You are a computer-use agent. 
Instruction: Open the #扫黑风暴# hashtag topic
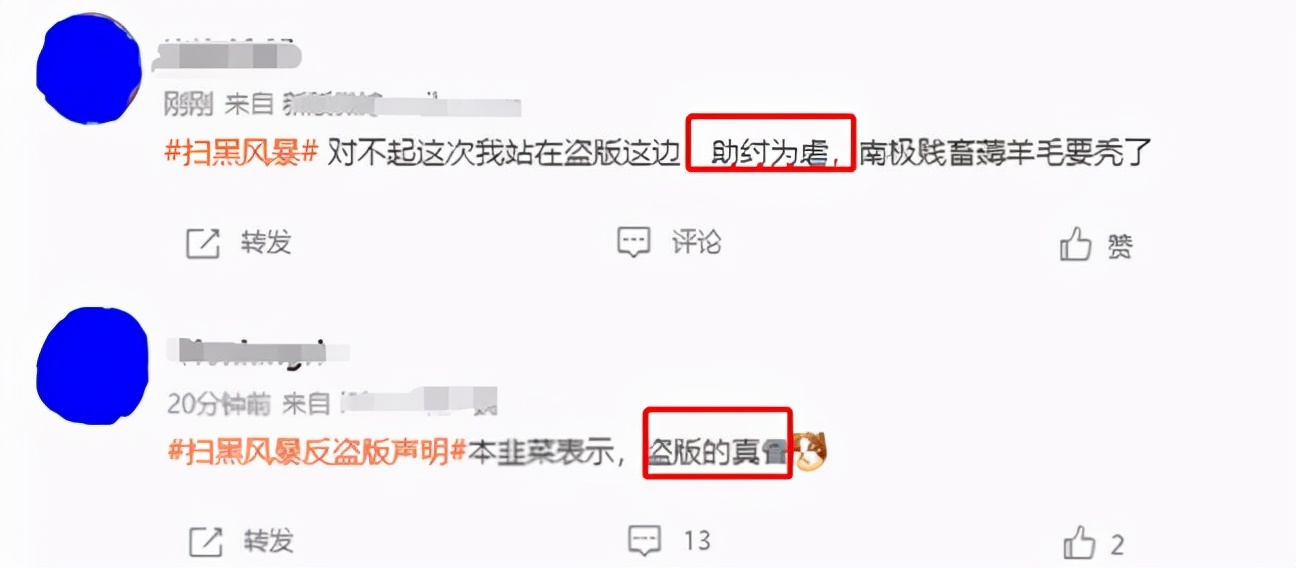(x=241, y=154)
